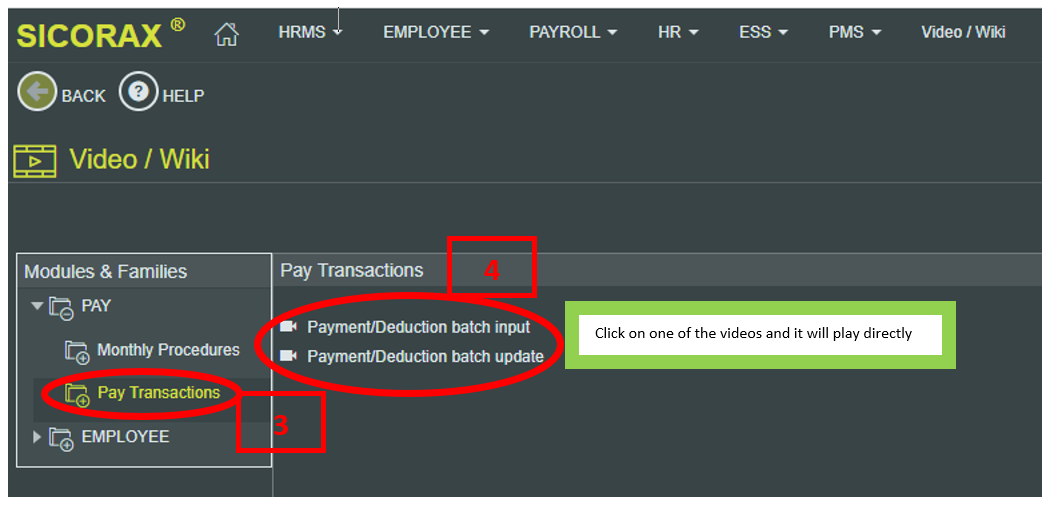Click camera icon for batch input video
1048x505 pixels.
[x=289, y=327]
